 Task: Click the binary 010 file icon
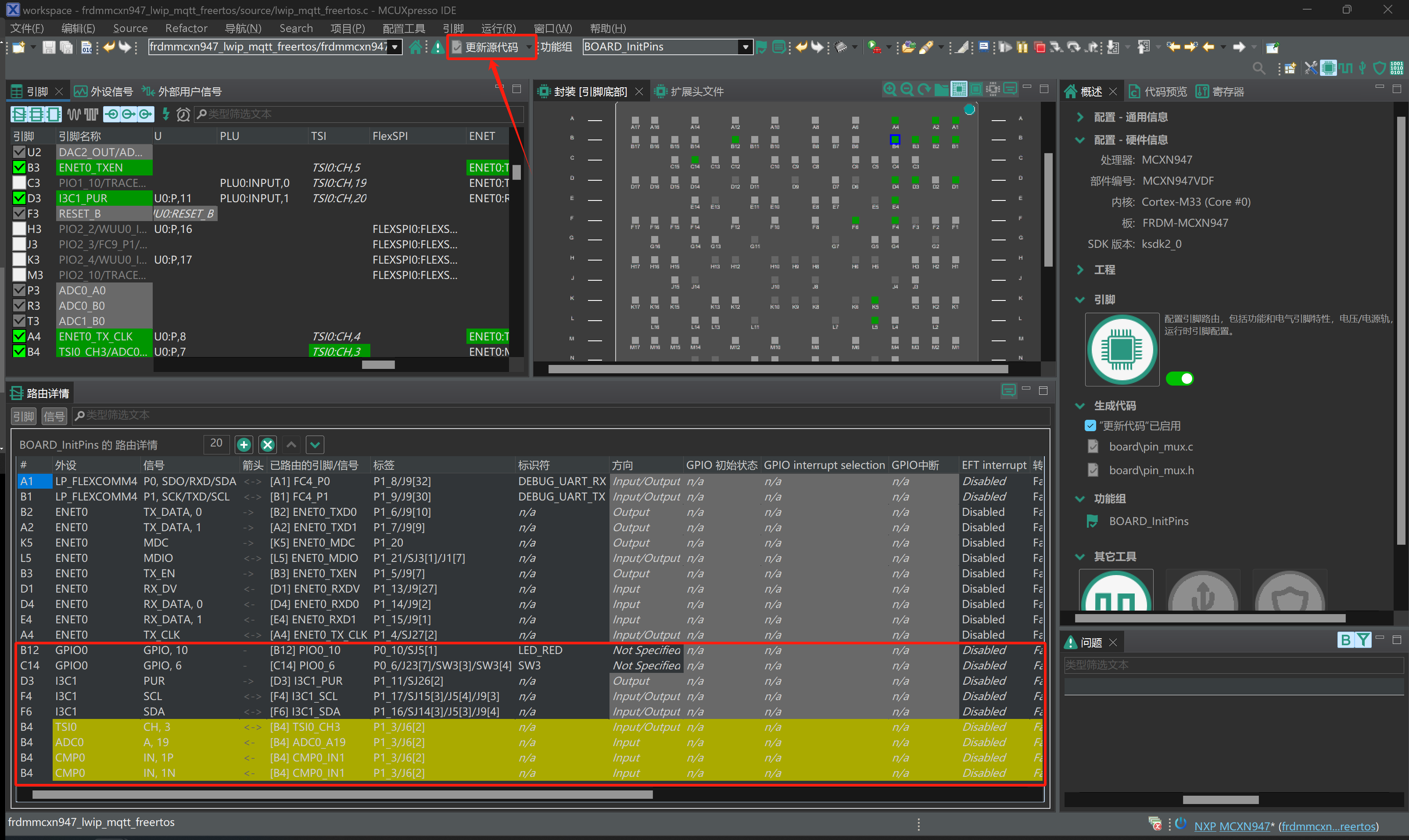[x=86, y=47]
